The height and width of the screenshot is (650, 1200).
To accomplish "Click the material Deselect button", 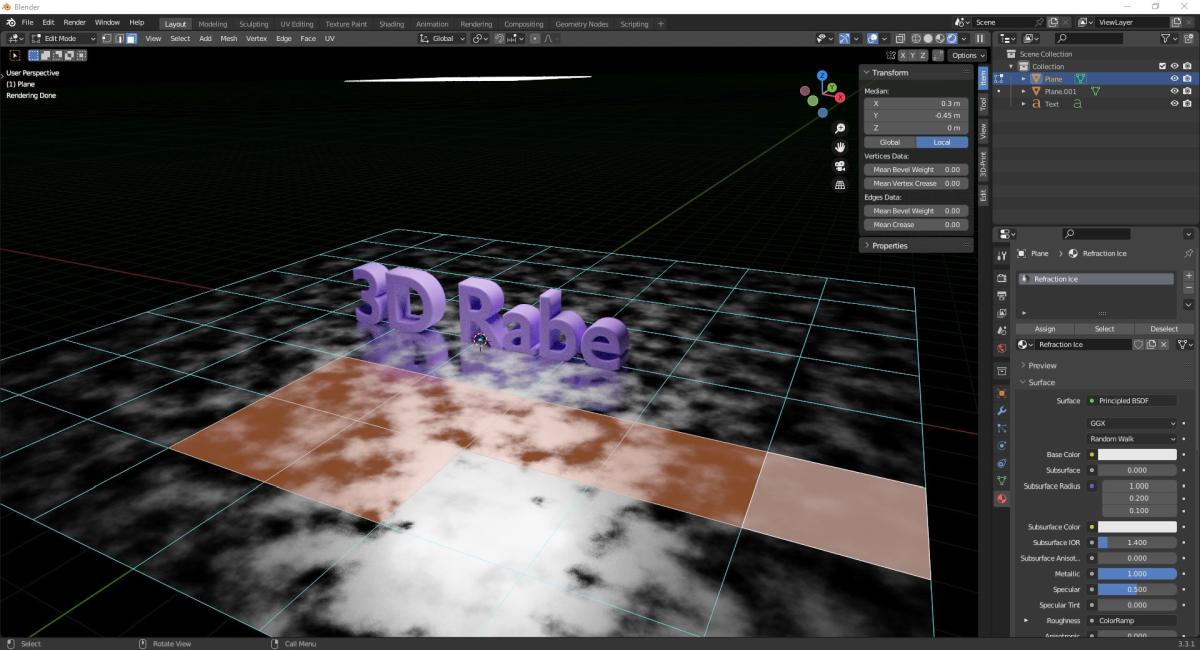I will [x=1164, y=328].
